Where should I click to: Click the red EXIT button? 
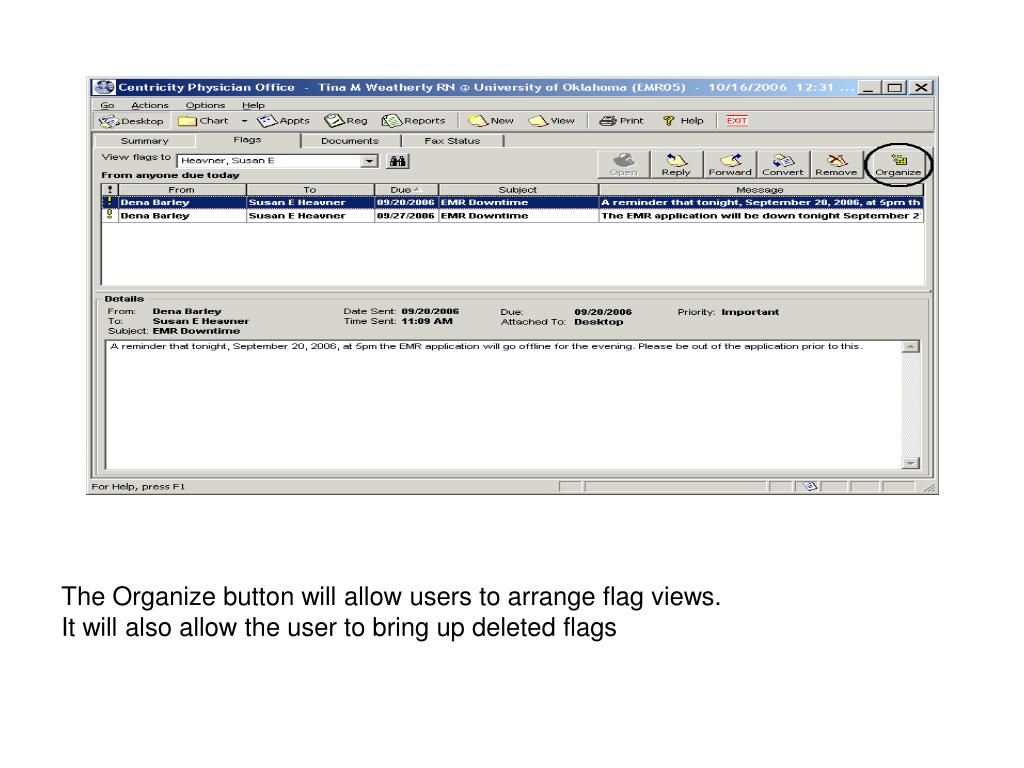(x=737, y=121)
